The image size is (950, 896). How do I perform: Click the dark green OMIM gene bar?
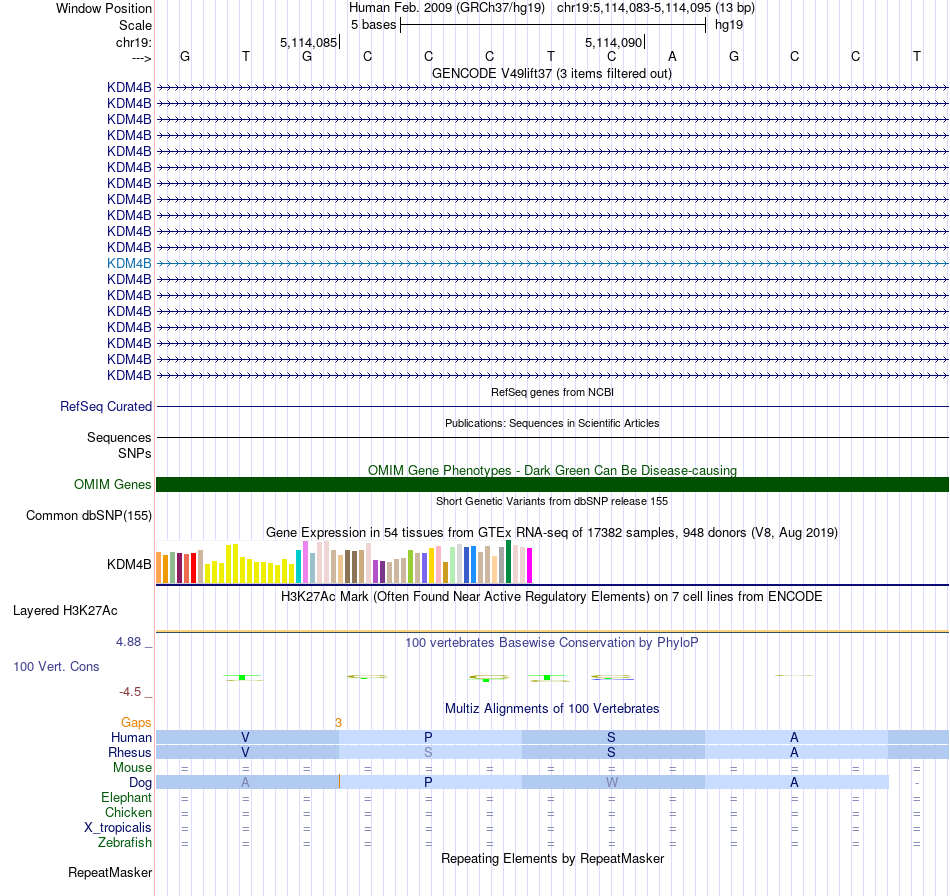click(552, 484)
